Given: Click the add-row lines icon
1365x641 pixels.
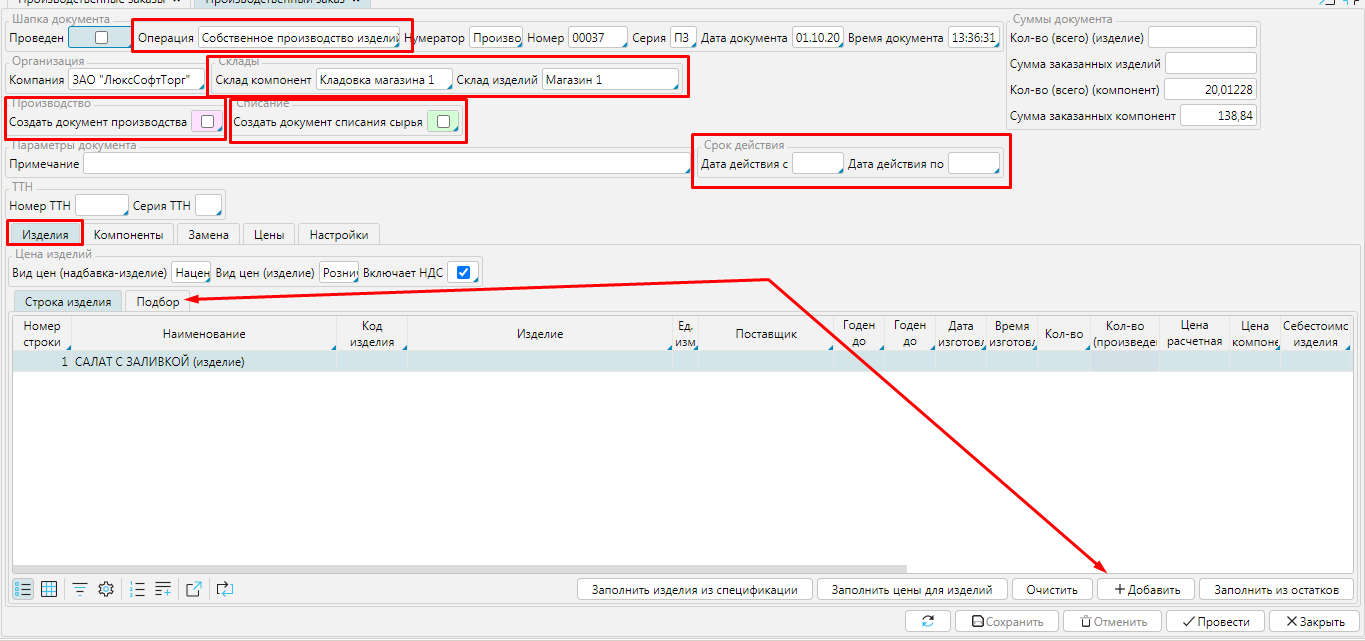Looking at the screenshot, I should (x=164, y=589).
